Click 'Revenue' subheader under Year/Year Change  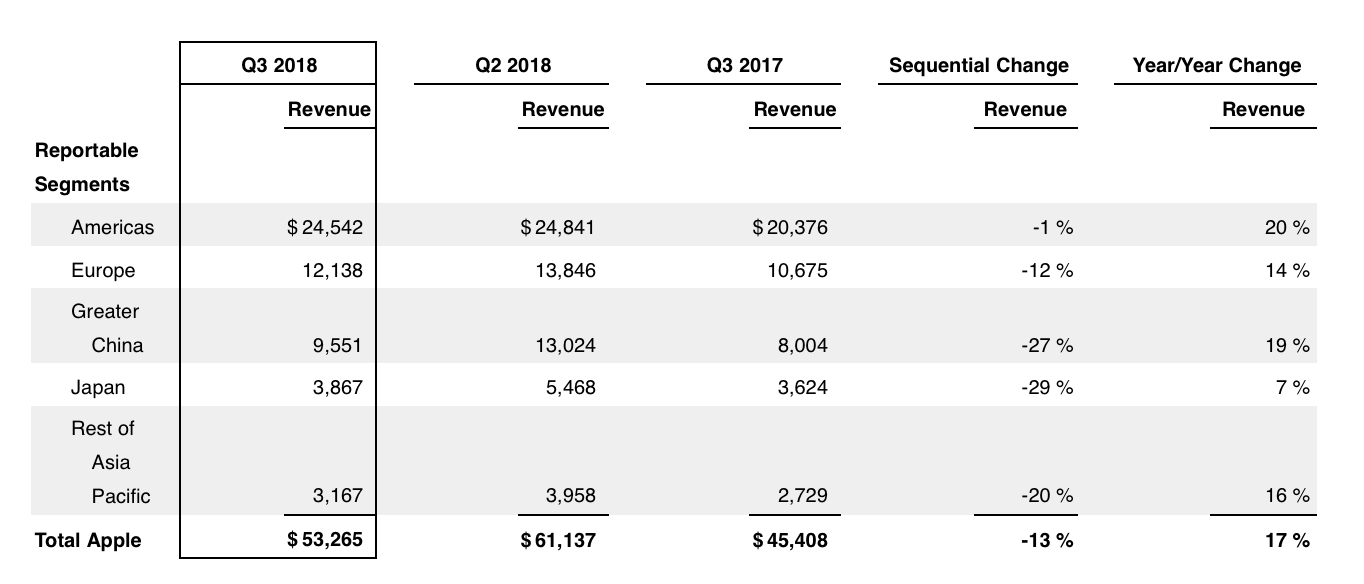[x=1264, y=109]
